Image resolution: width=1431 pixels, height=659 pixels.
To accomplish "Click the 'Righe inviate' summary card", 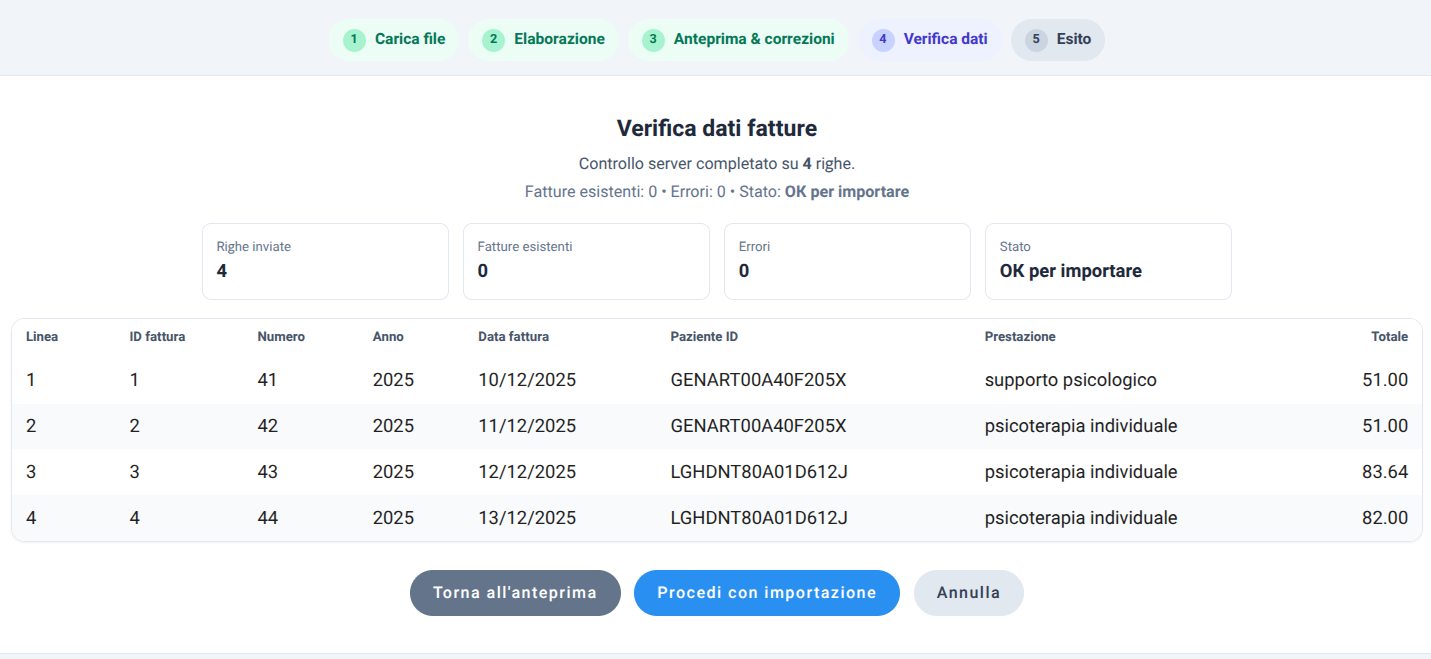I will [325, 261].
